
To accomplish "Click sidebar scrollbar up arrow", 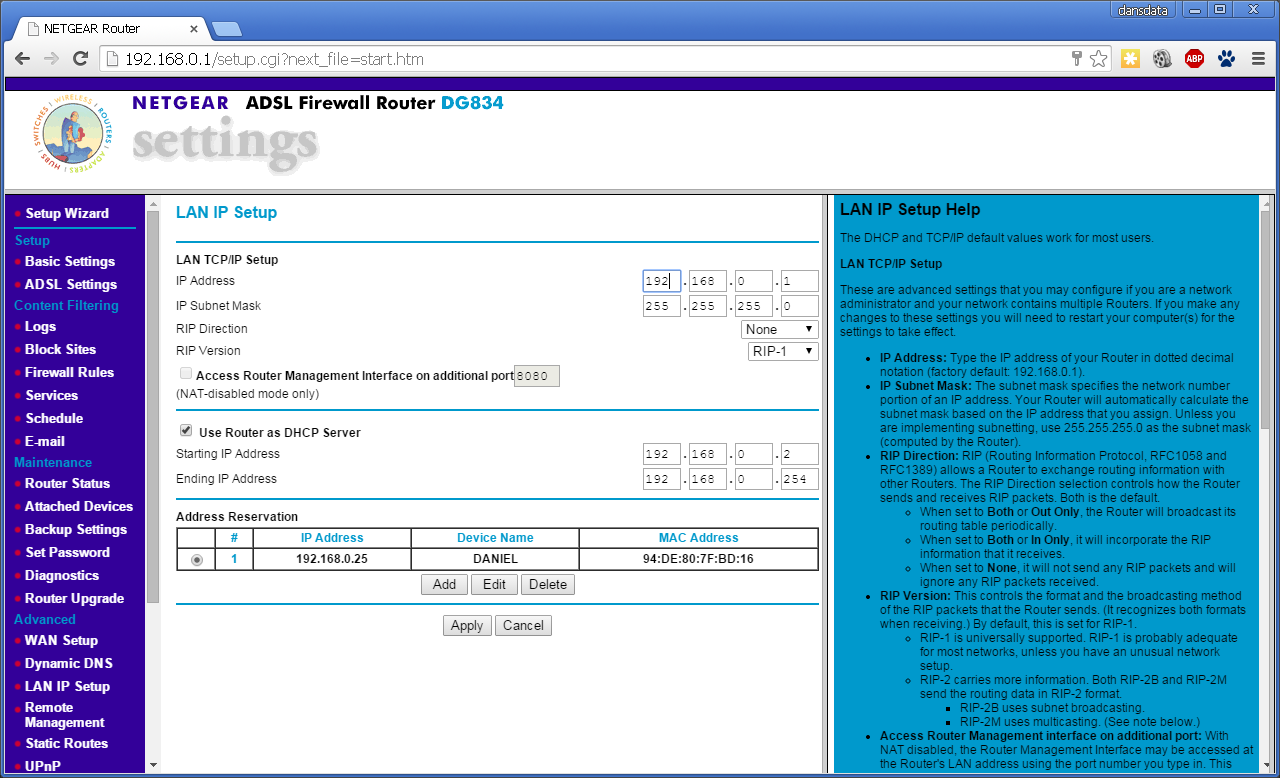I will coord(153,204).
